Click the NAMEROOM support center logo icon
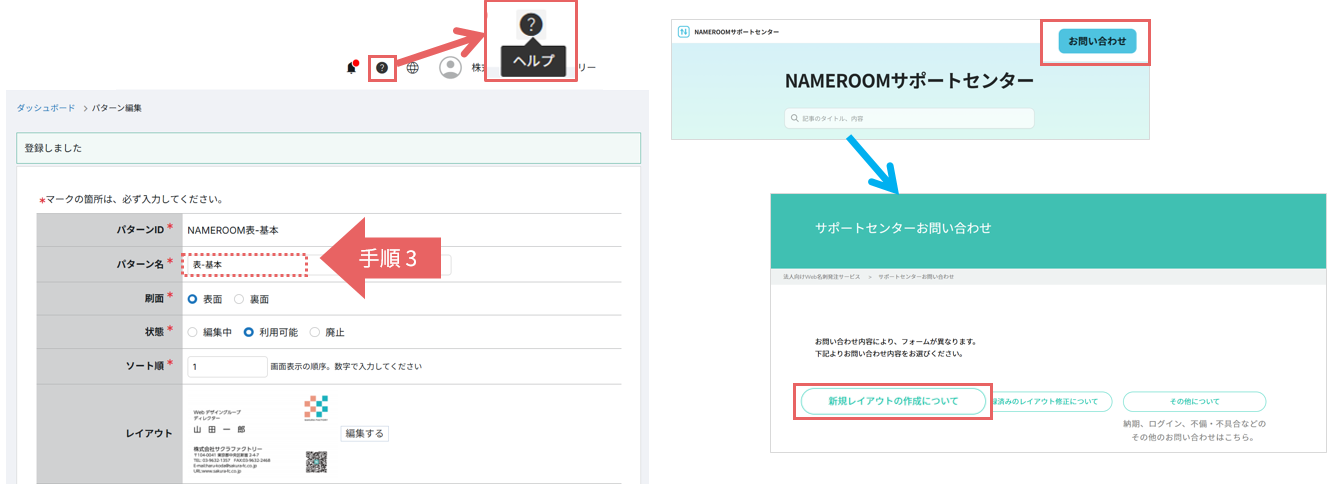 684,32
